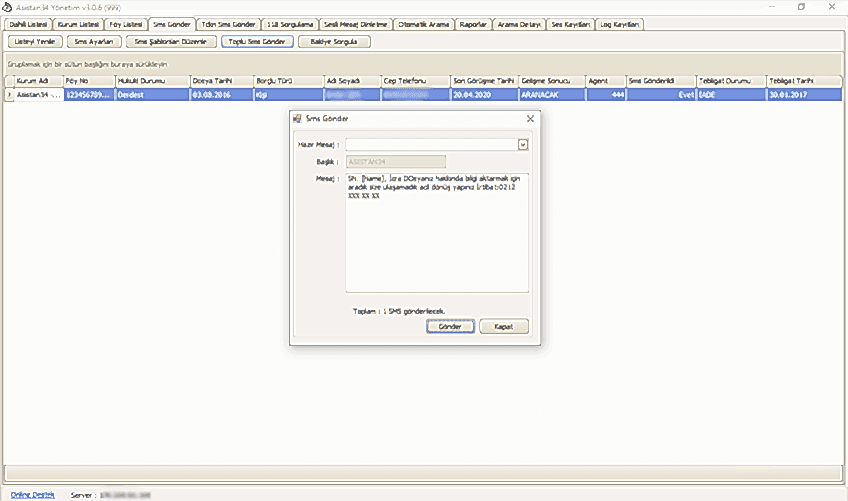The width and height of the screenshot is (848, 501).
Task: Open the Kurum Listesi tab
Action: (x=79, y=23)
